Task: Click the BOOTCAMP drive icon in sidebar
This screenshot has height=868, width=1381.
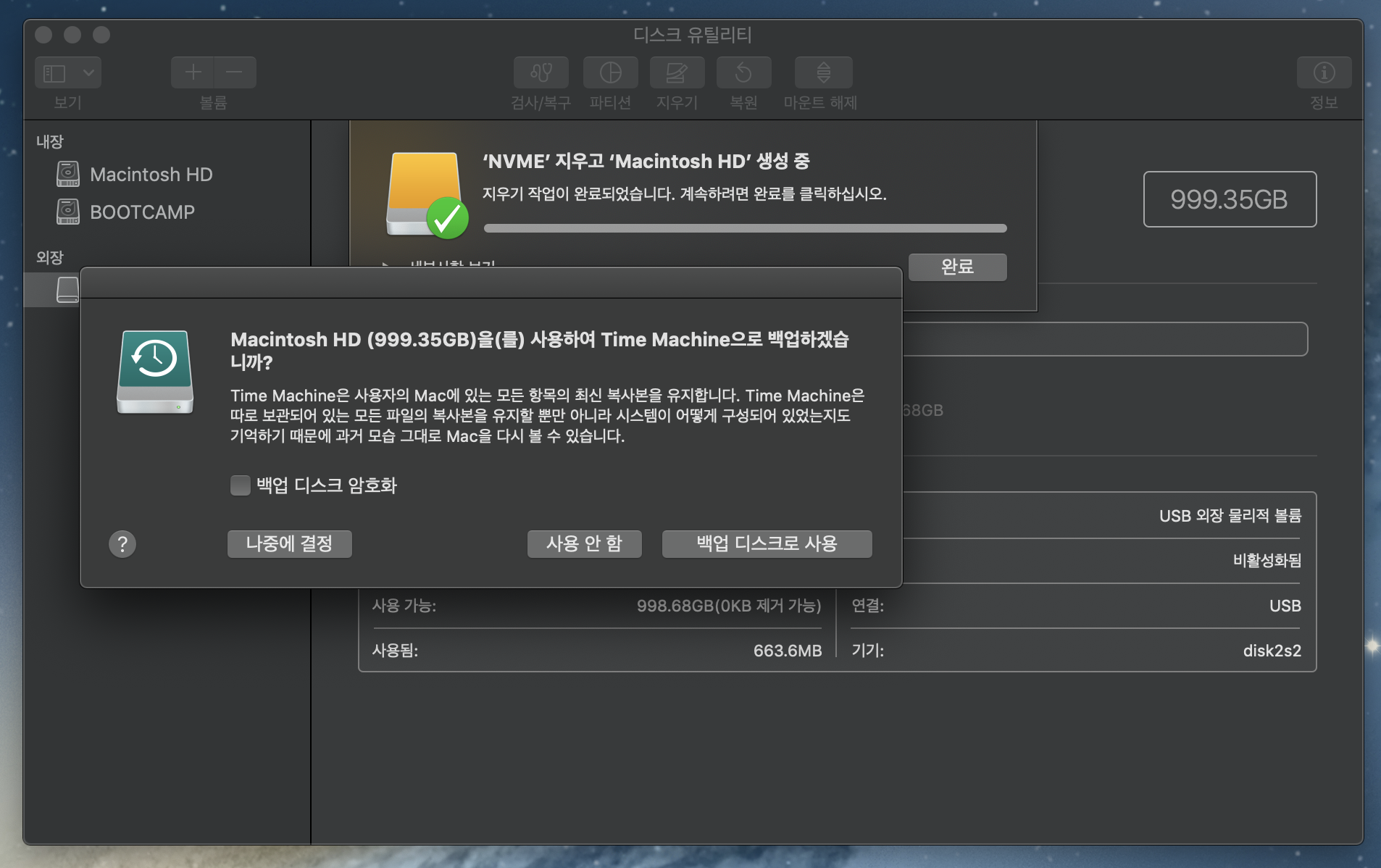Action: pos(67,212)
